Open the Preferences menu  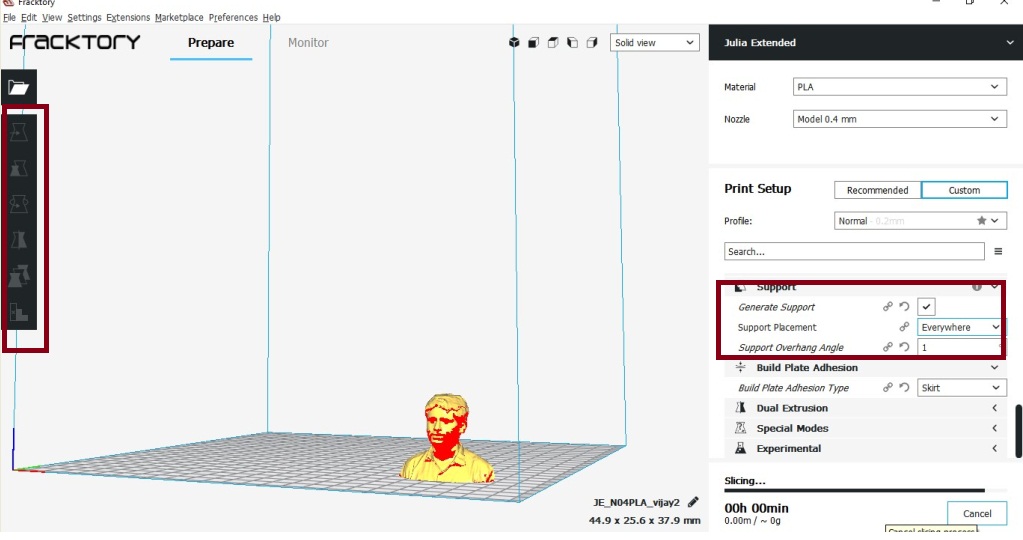(x=233, y=17)
